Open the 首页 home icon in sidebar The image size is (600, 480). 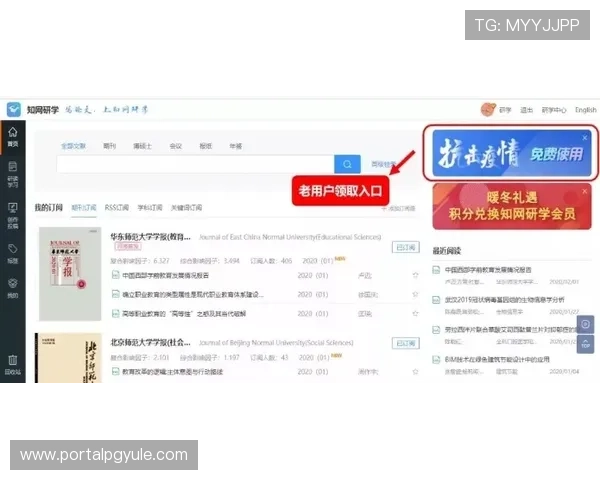click(13, 137)
